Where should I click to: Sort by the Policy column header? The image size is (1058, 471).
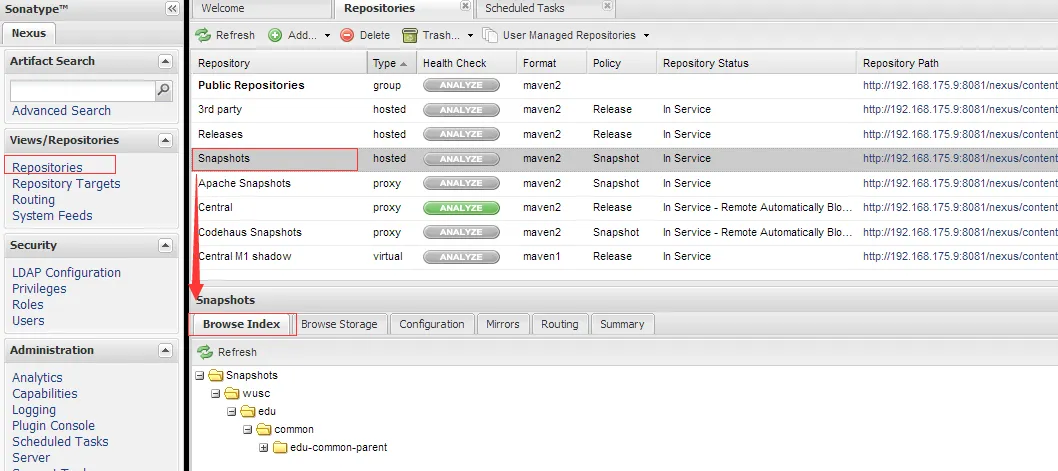tap(621, 63)
